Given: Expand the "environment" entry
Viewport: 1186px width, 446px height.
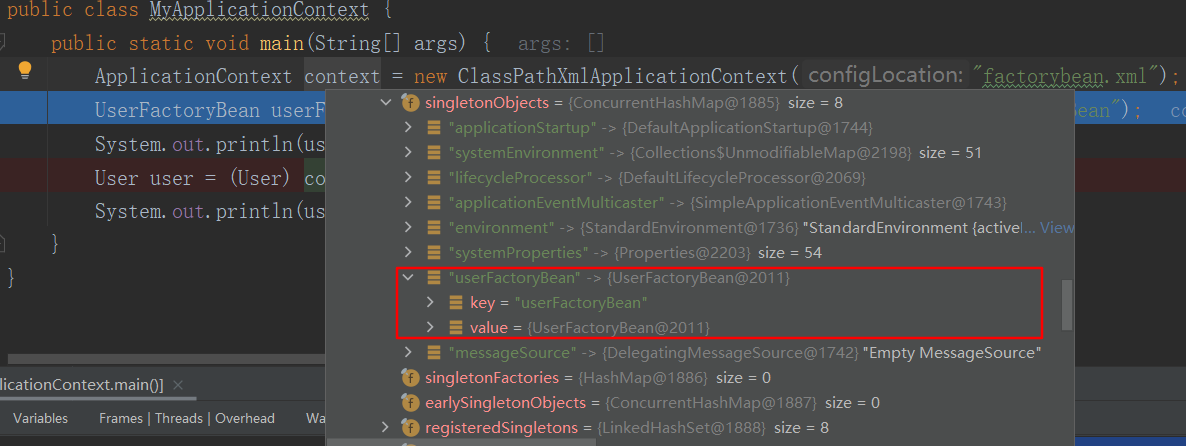Looking at the screenshot, I should tap(408, 228).
